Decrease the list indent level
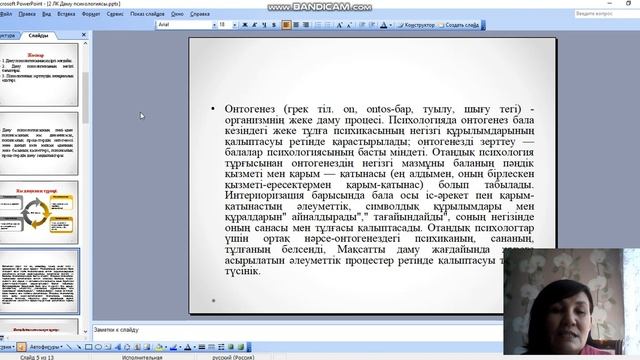This screenshot has height=360, width=640. click(x=362, y=25)
